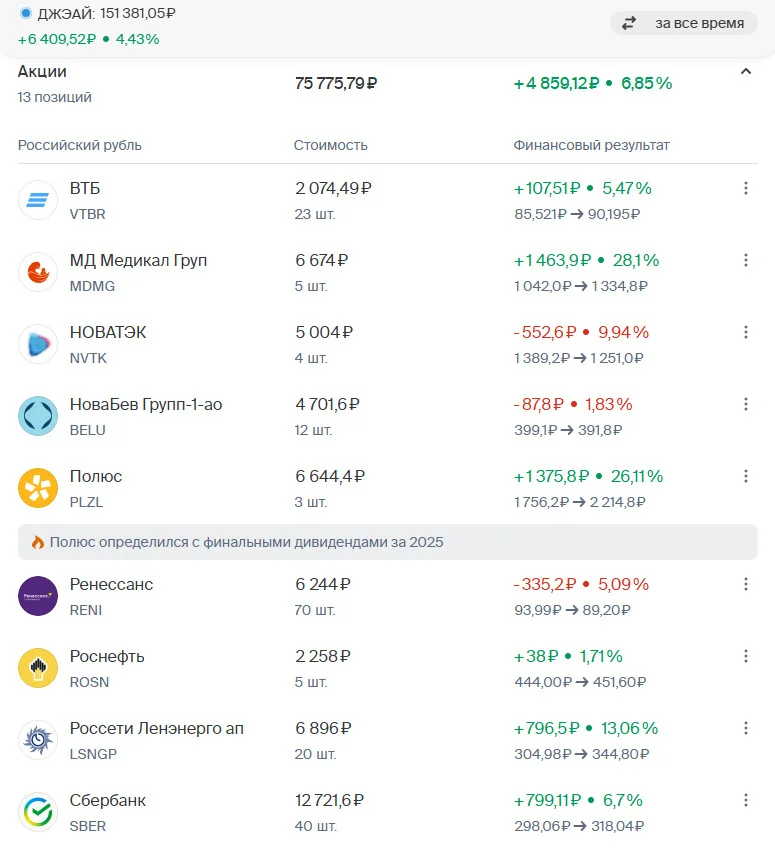
Task: Click the blue dot next to ДЖЭАЙ
Action: [x=25, y=13]
